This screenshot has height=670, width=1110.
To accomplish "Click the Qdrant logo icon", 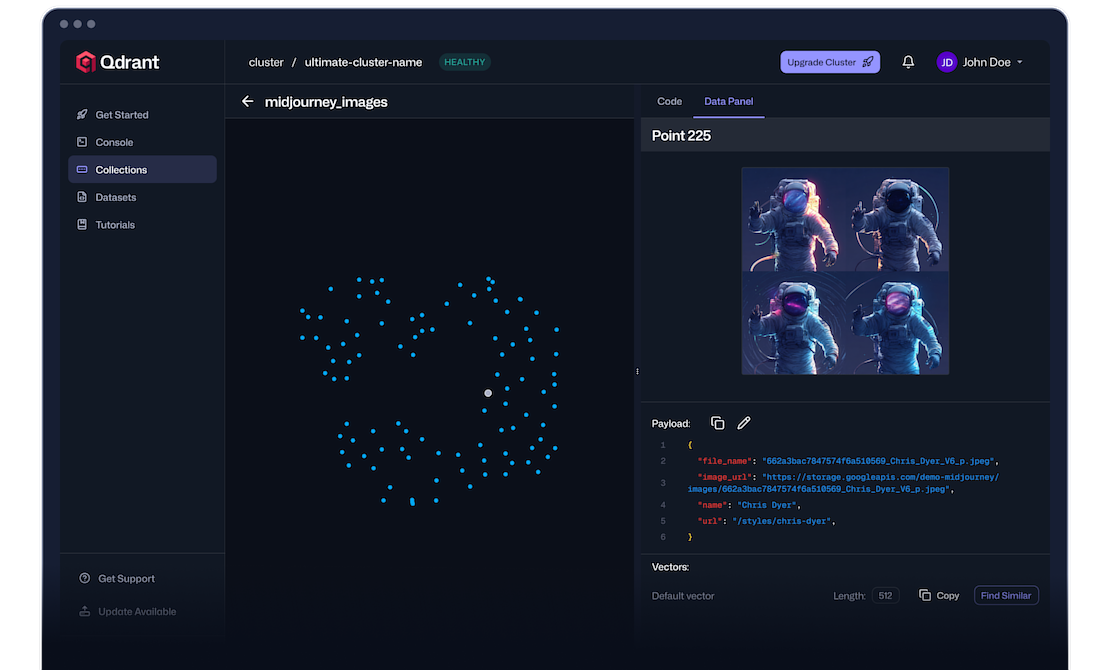I will coord(86,62).
